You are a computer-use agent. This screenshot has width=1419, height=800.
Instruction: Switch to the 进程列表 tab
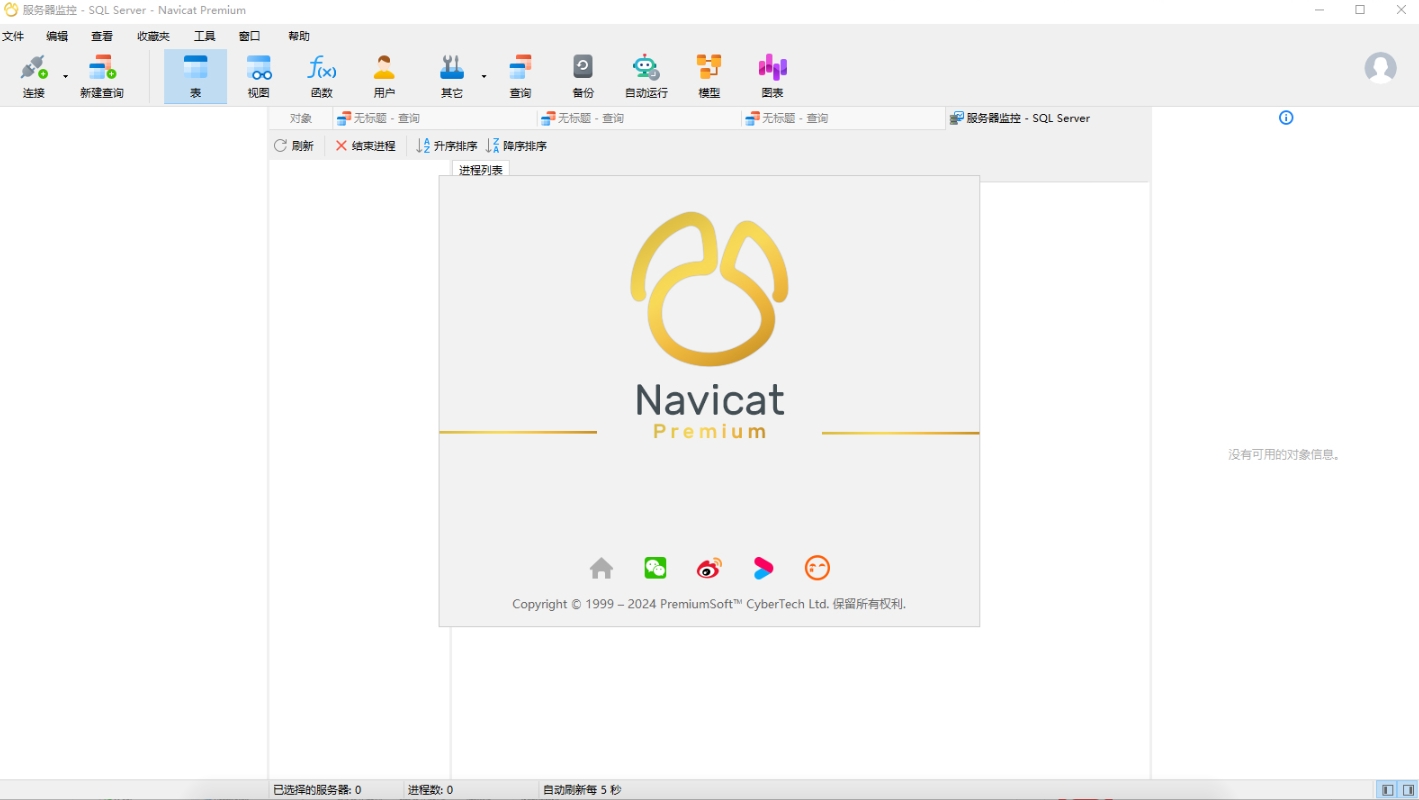pos(481,170)
